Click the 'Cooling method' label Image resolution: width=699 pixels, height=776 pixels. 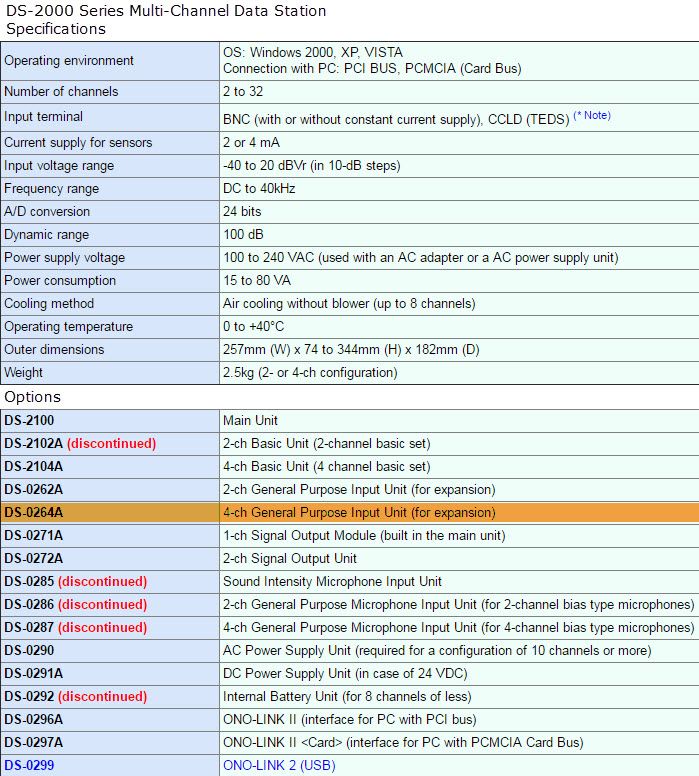click(x=49, y=303)
